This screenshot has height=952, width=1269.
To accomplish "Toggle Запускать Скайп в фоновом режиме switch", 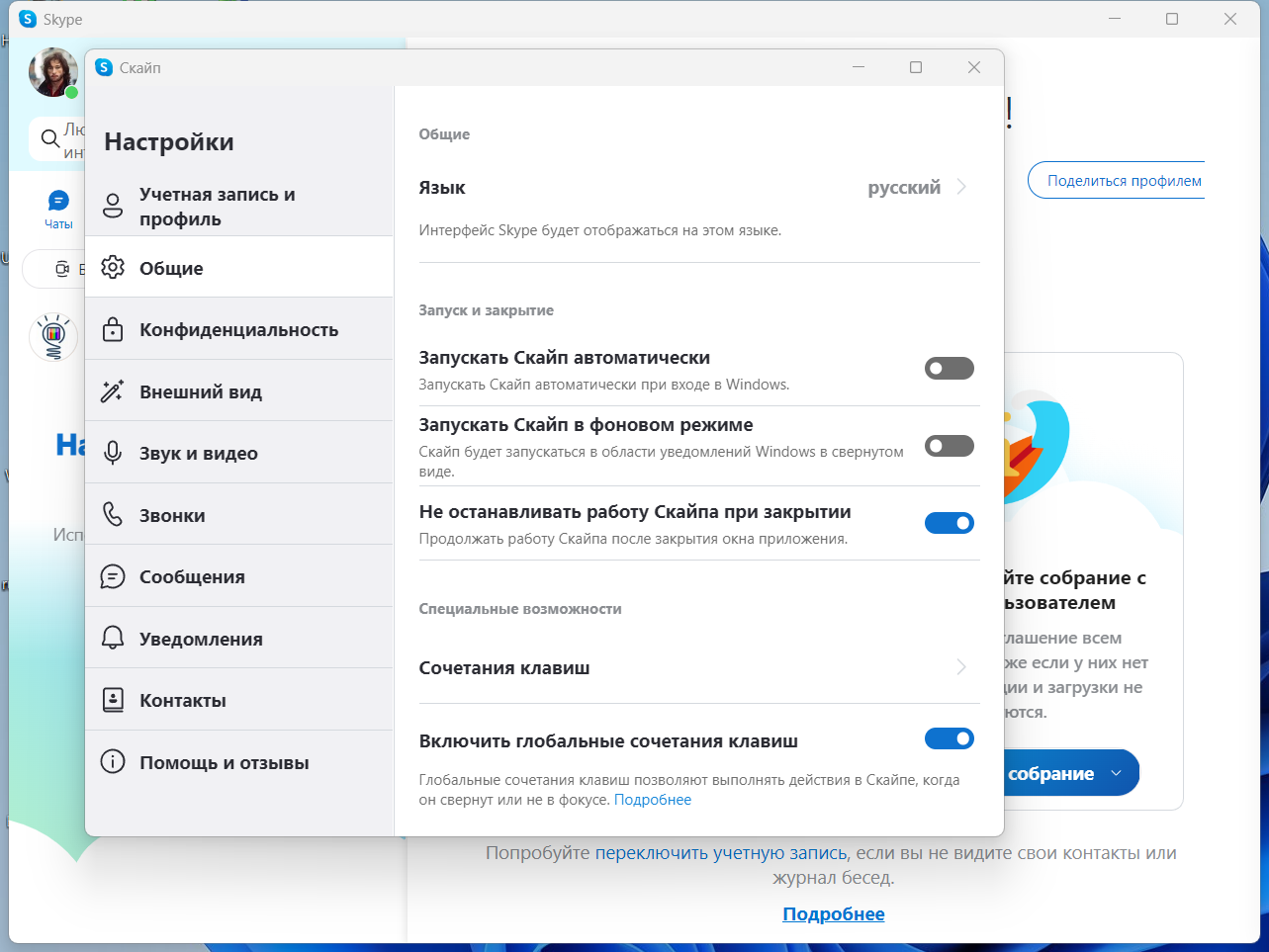I will [950, 446].
